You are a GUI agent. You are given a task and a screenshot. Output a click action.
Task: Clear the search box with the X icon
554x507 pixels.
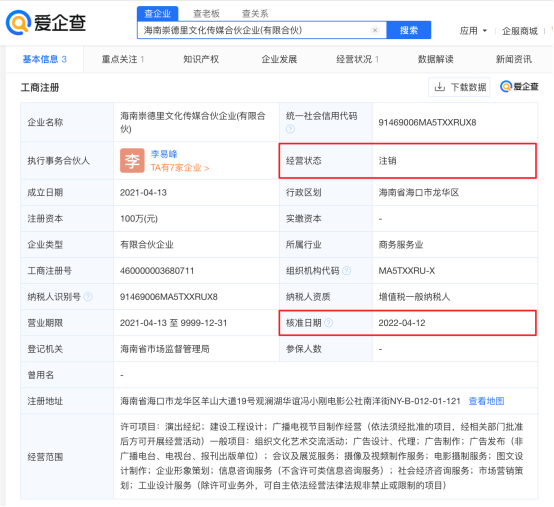(375, 30)
